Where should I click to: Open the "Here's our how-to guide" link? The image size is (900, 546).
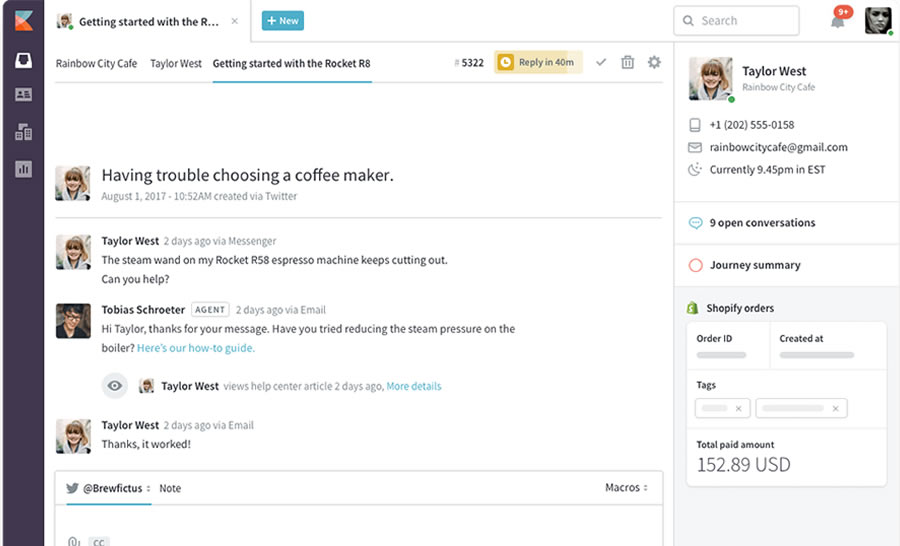pos(196,348)
